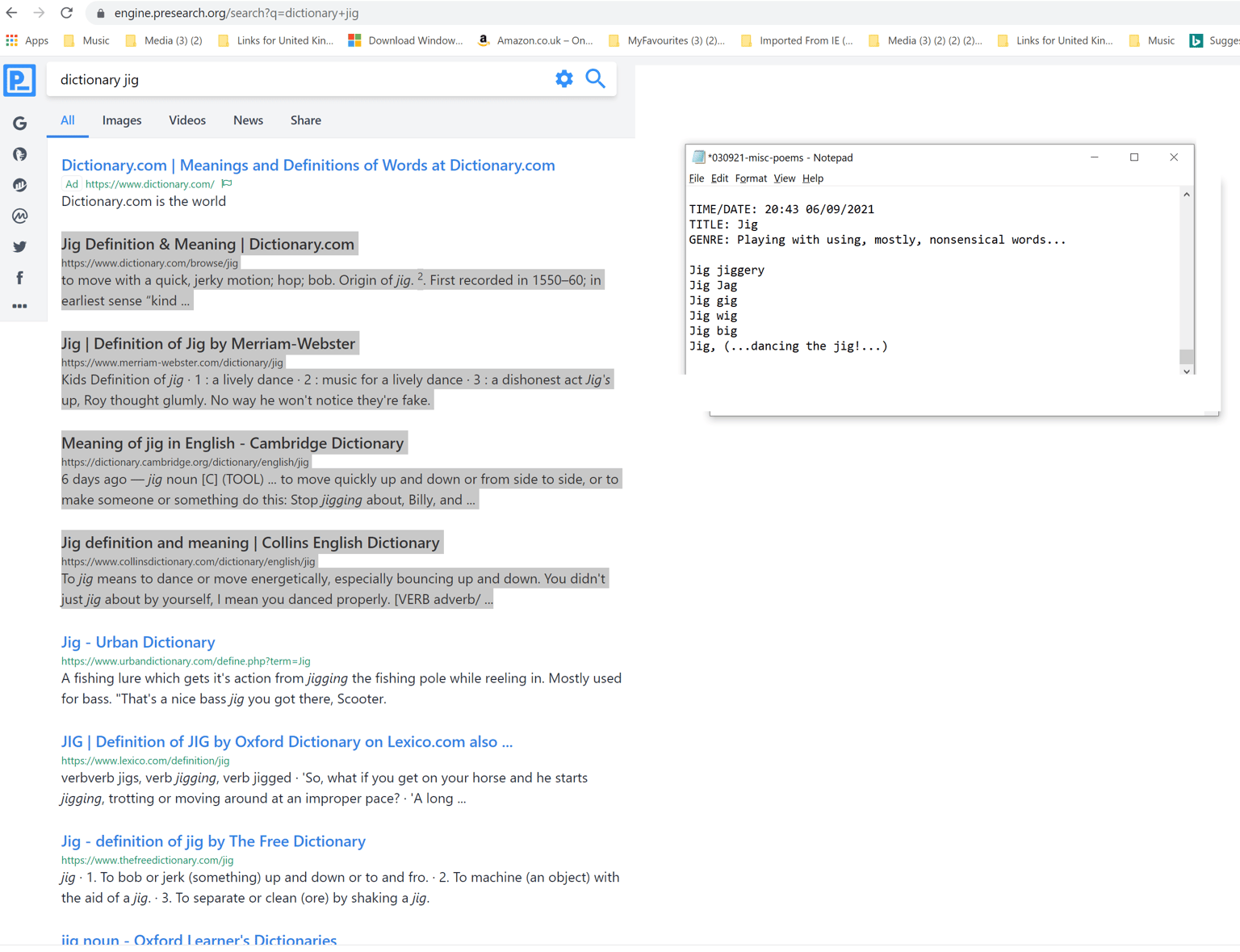Go back using the browser back arrow

(11, 13)
